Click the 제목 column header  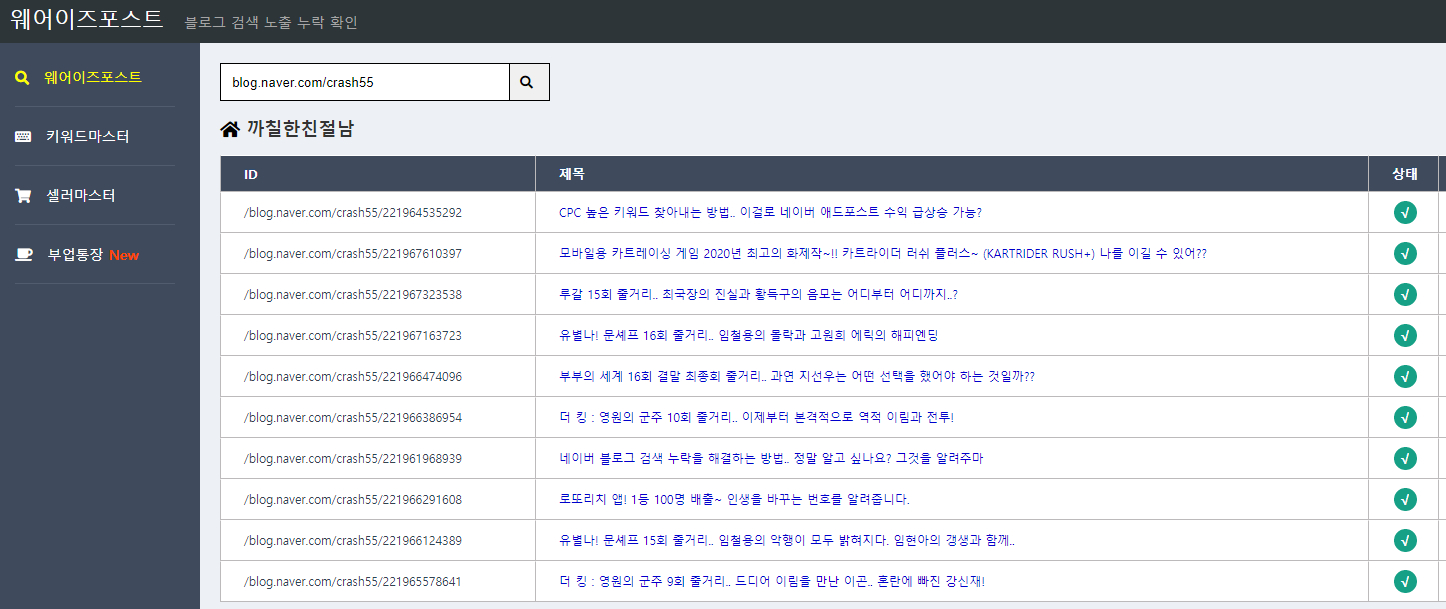click(x=952, y=174)
